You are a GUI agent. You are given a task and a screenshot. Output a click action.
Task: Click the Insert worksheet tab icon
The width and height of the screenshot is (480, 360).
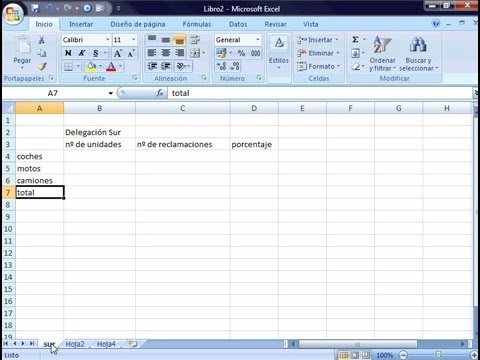click(133, 343)
